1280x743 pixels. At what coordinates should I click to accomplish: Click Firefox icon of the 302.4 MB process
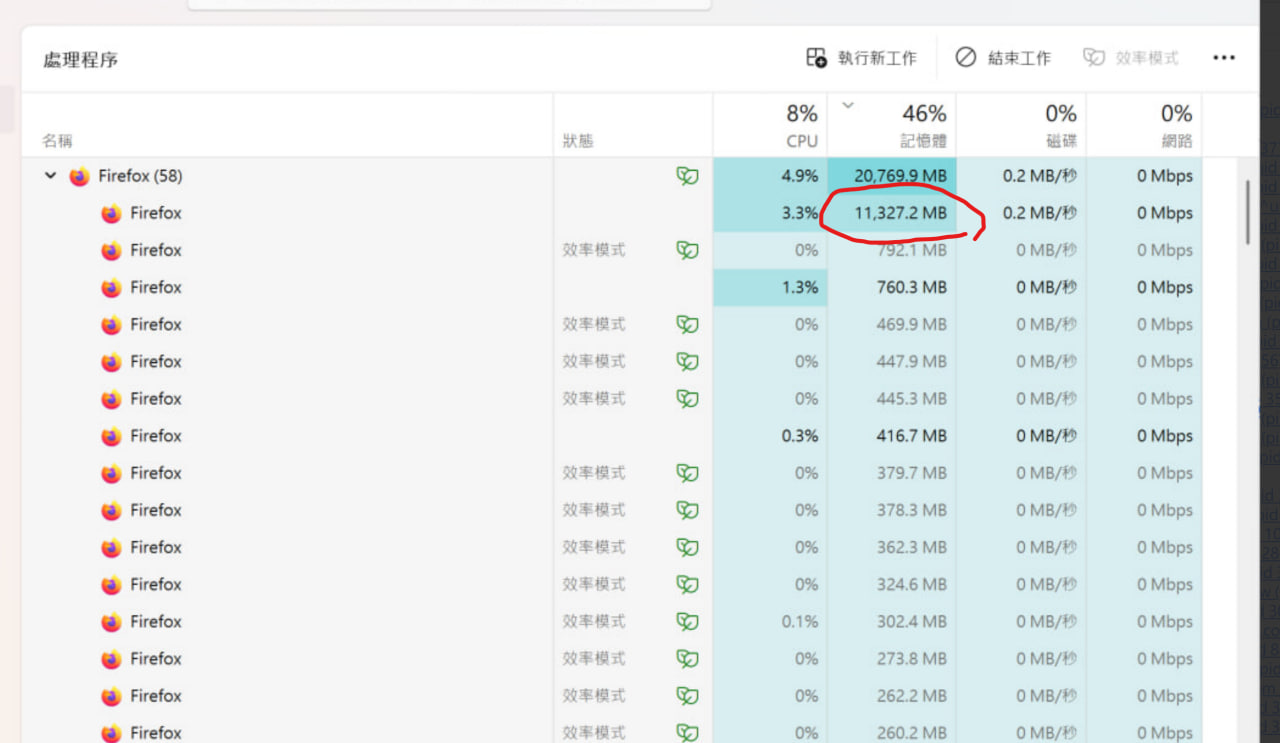111,622
